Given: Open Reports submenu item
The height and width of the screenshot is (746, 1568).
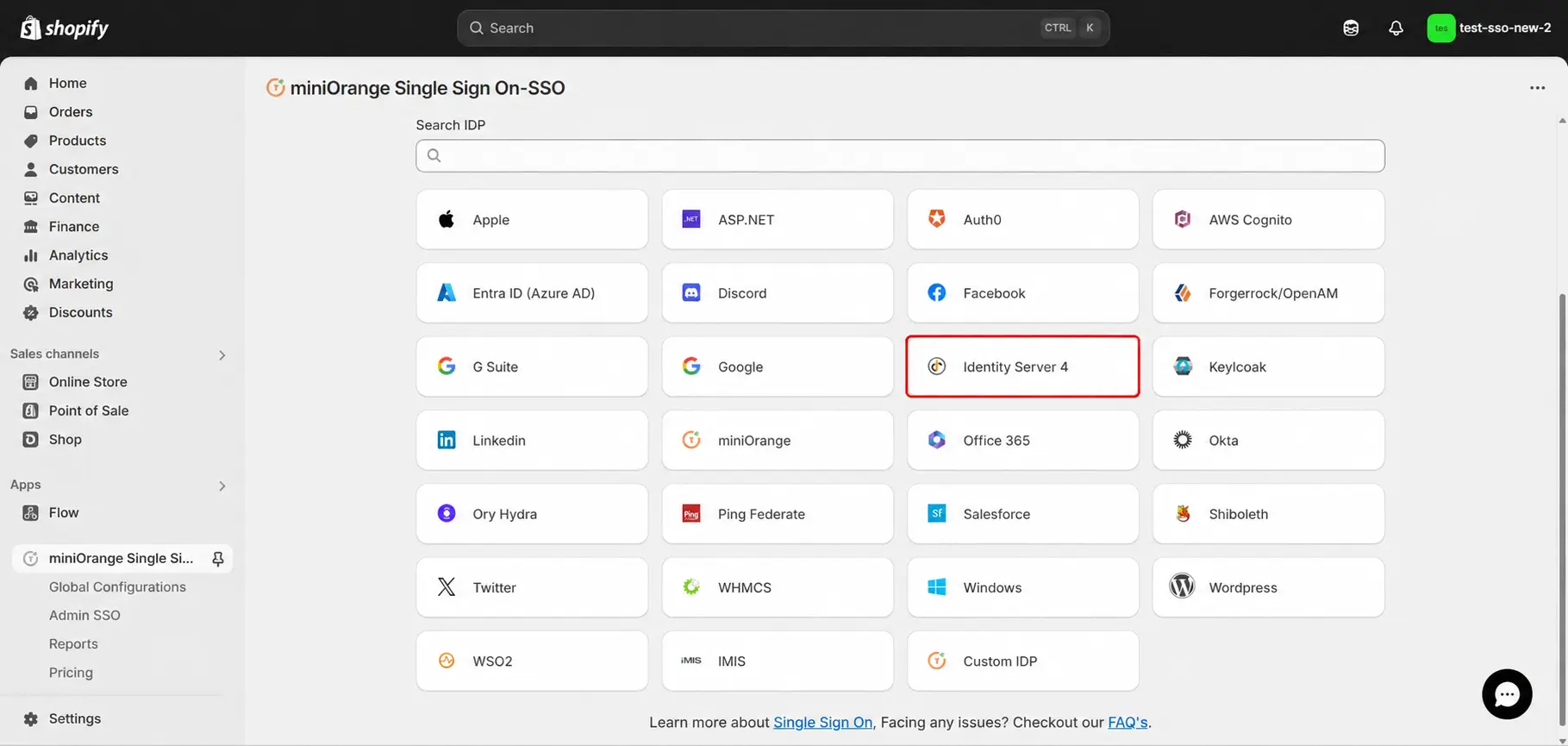Looking at the screenshot, I should tap(73, 644).
